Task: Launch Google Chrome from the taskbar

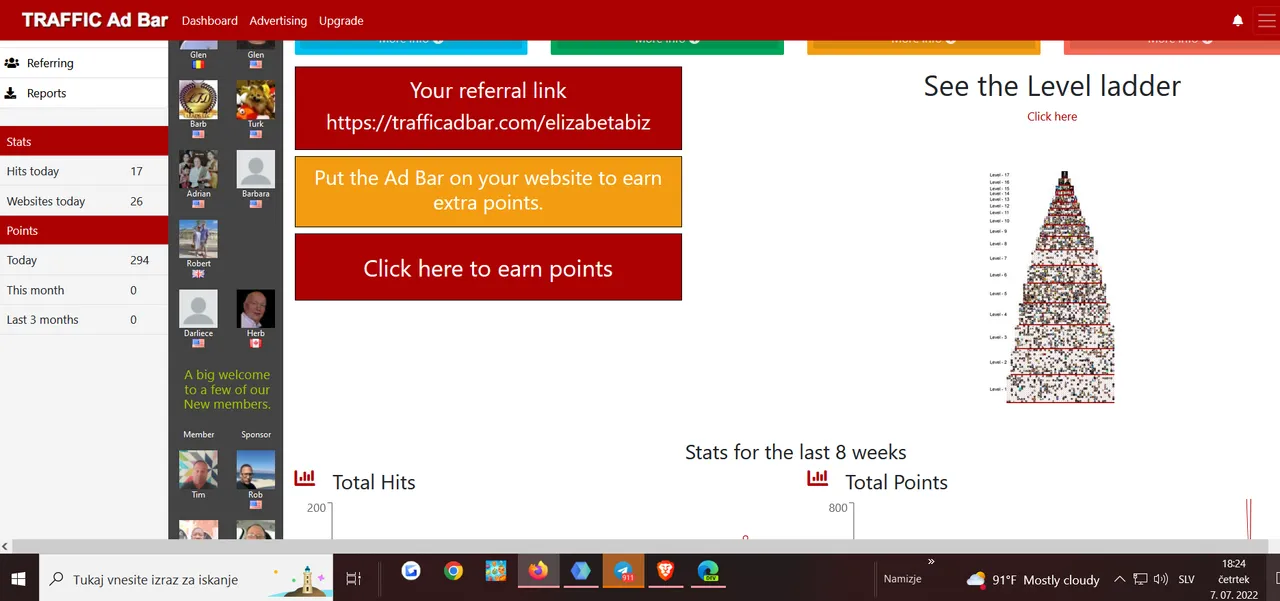Action: click(454, 571)
